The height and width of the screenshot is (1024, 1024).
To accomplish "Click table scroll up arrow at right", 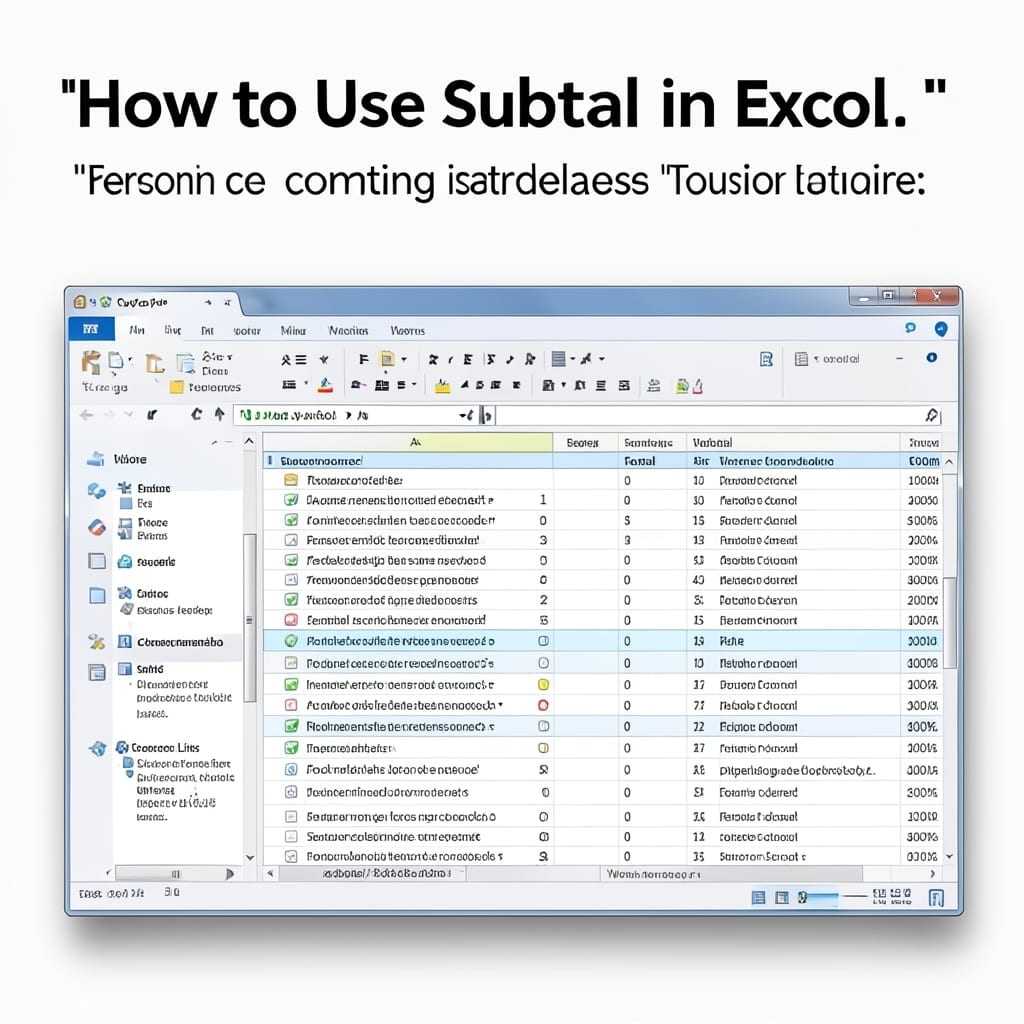I will pyautogui.click(x=949, y=461).
